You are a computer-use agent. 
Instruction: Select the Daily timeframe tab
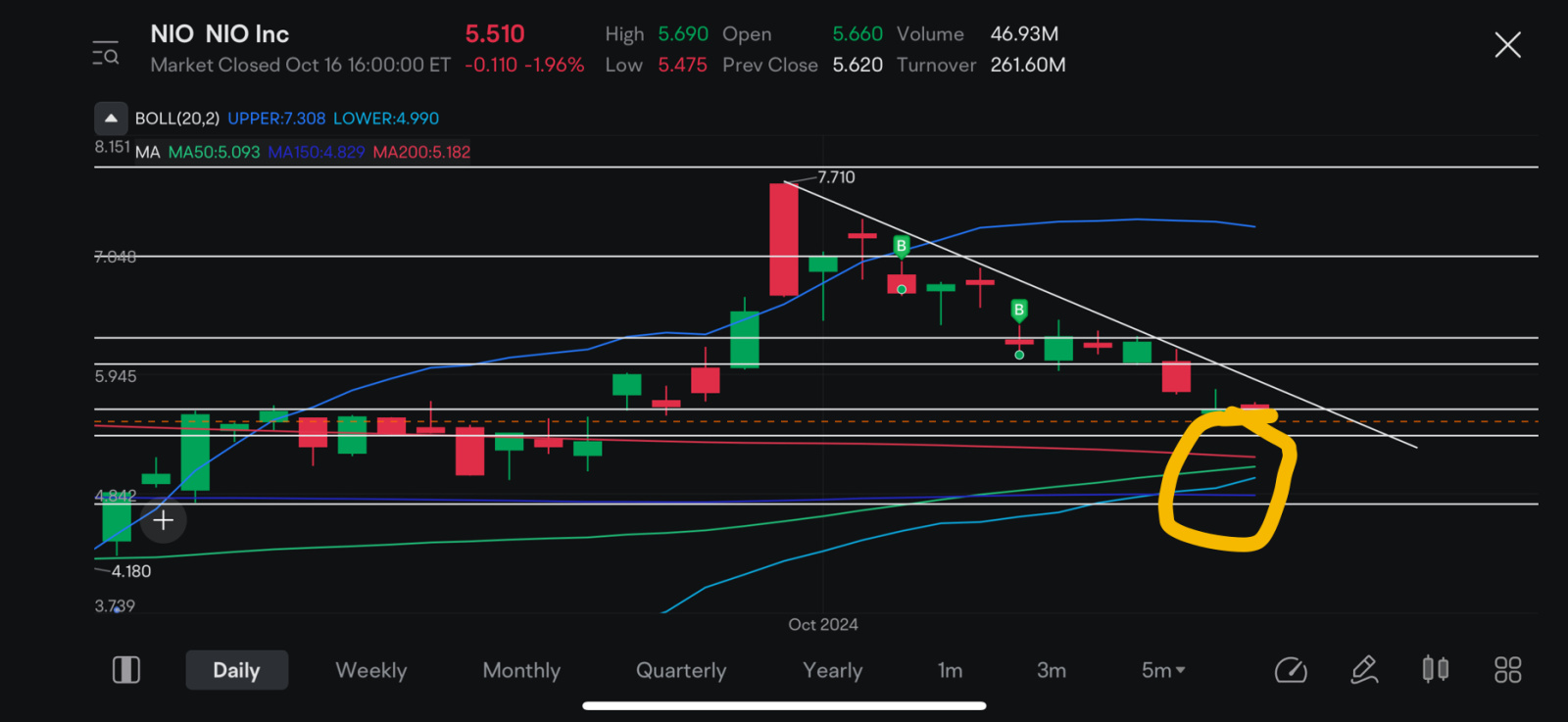pos(236,670)
